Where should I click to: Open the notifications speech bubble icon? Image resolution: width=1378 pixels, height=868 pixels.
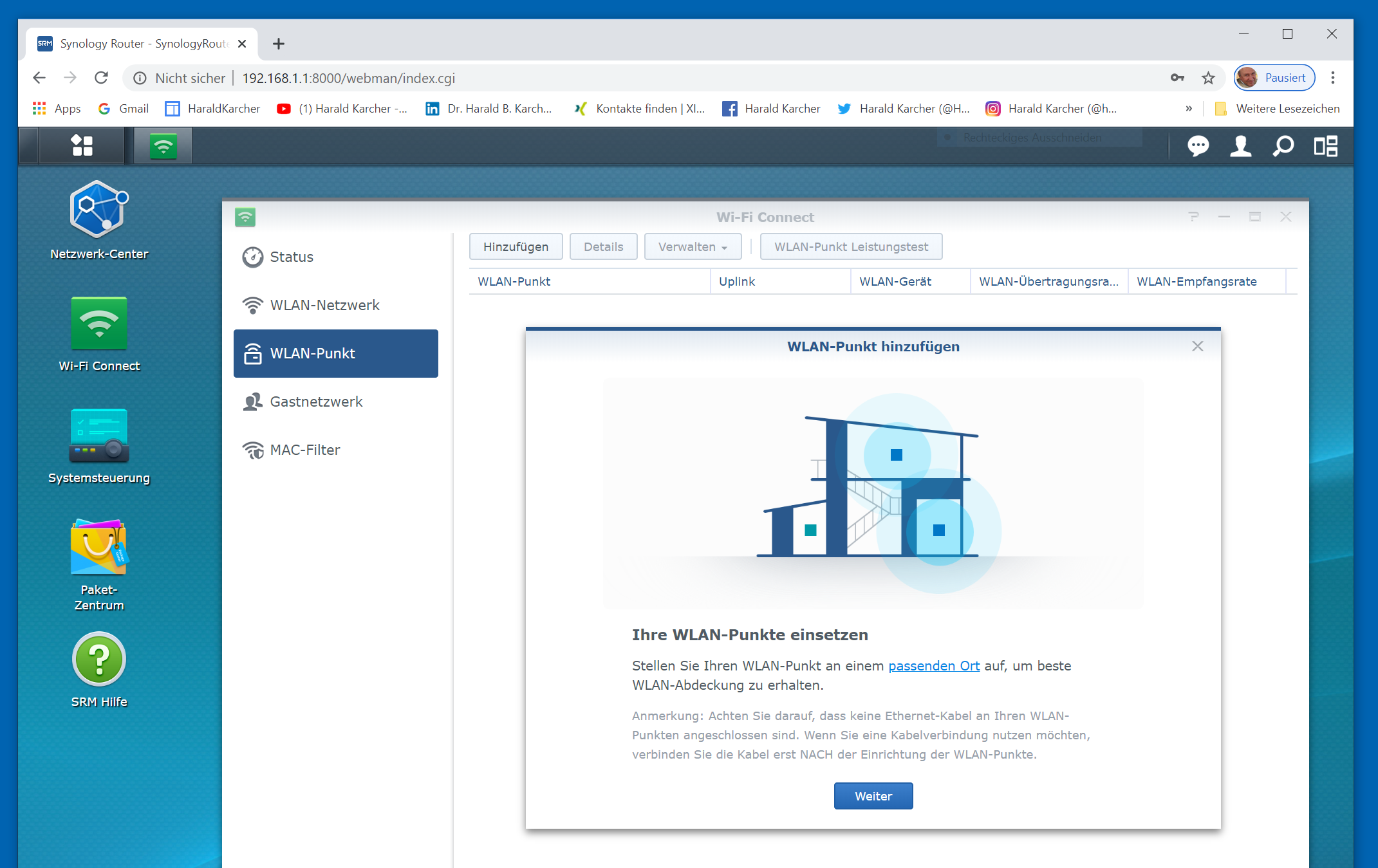(x=1198, y=146)
